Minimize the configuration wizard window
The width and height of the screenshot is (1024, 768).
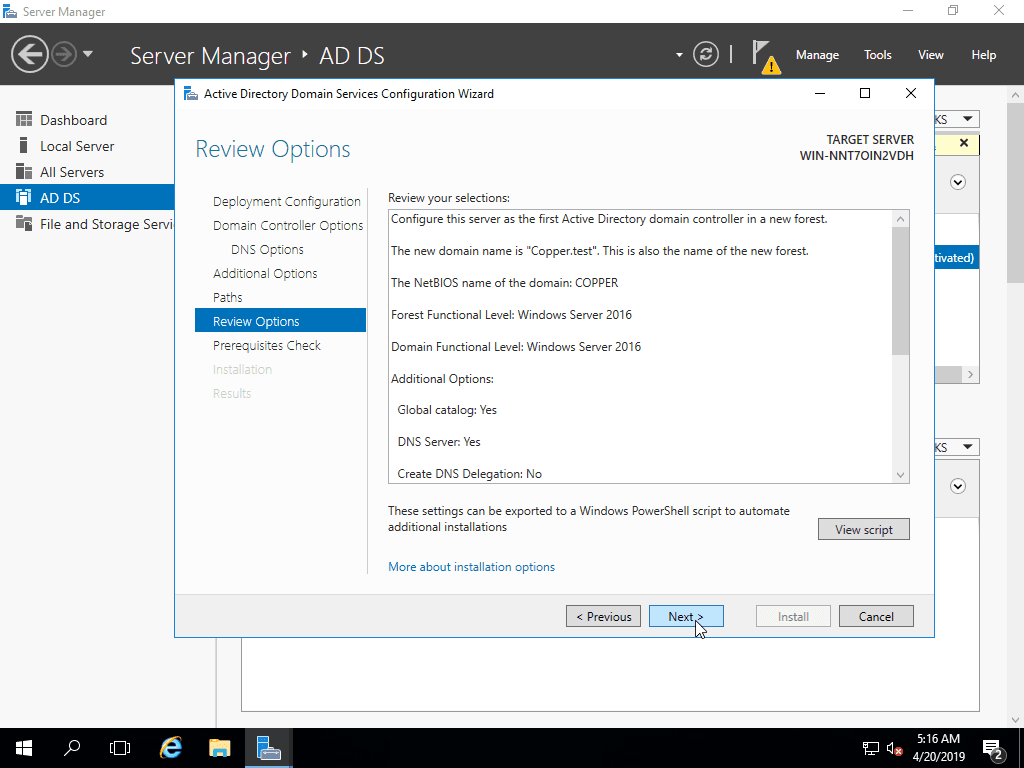(820, 93)
